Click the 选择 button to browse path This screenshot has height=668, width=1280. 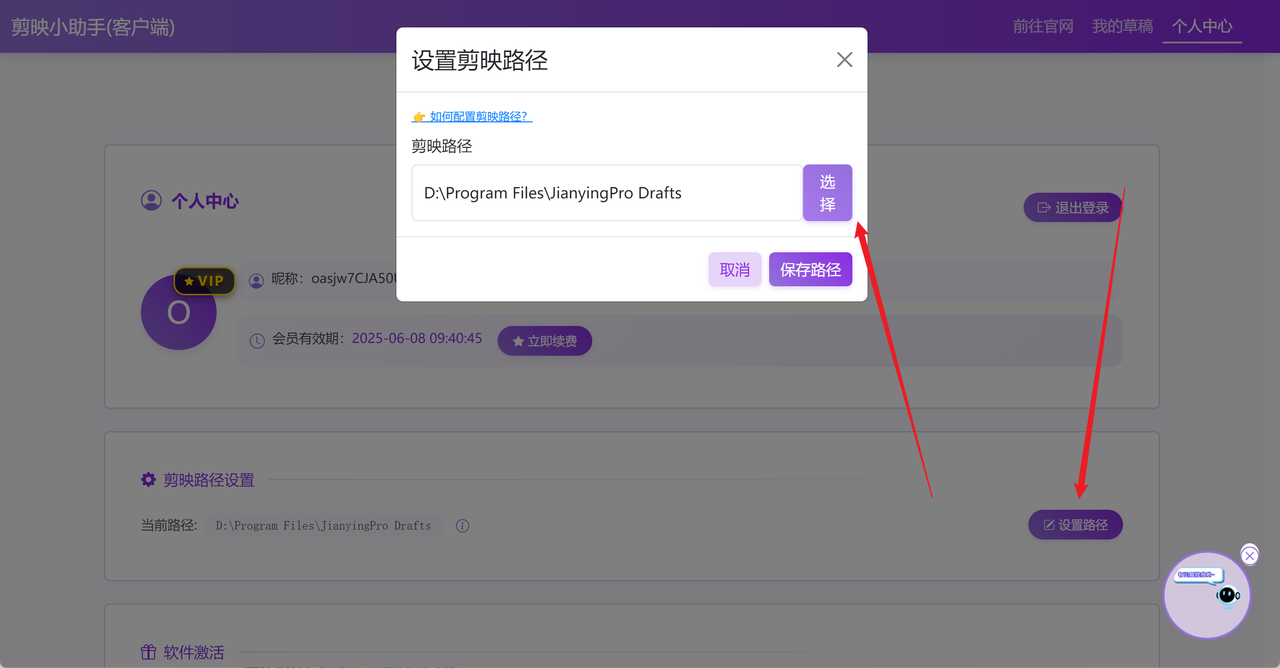pos(828,193)
